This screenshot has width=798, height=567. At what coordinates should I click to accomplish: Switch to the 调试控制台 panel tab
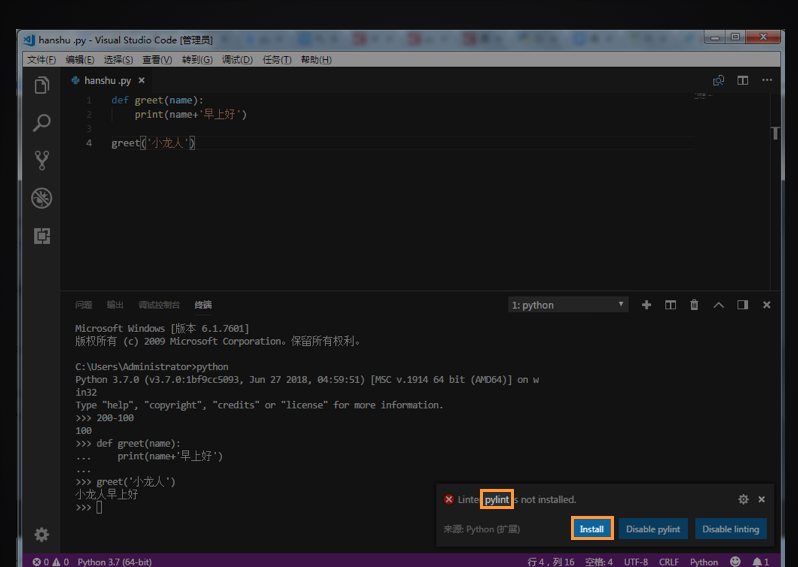[x=159, y=305]
